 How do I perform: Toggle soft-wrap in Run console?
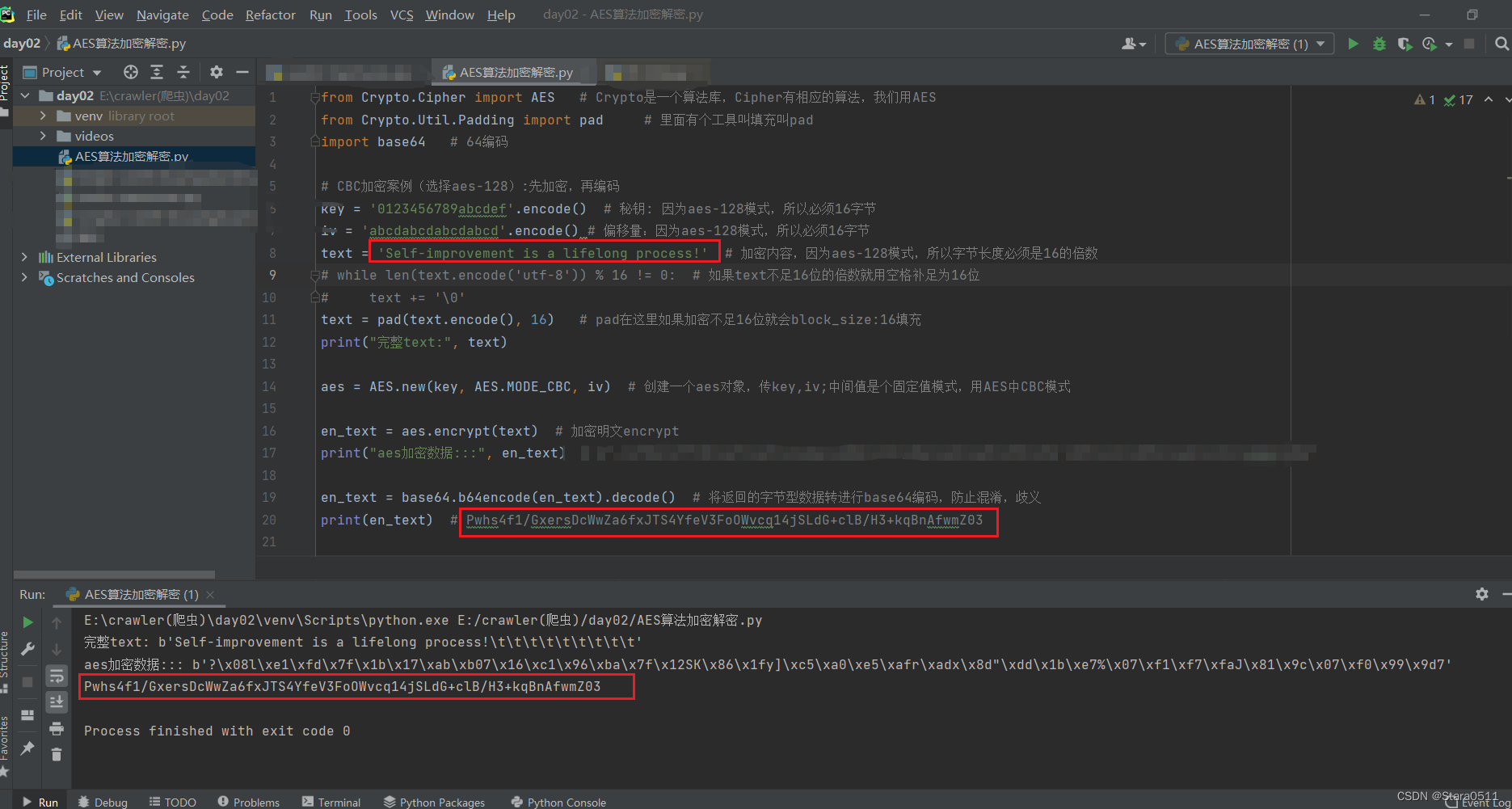(57, 676)
